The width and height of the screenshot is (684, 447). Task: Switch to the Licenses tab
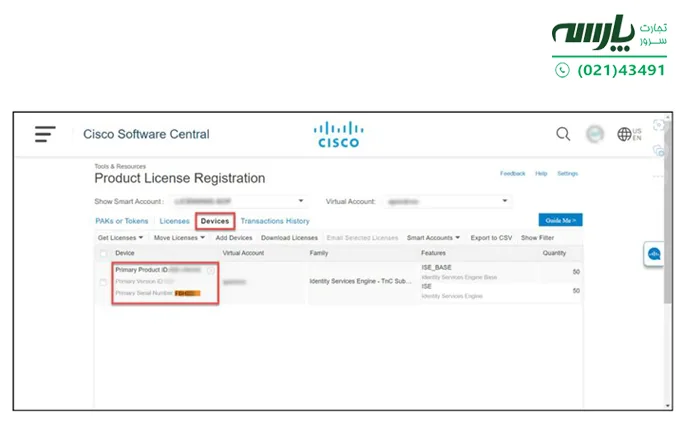pos(174,221)
